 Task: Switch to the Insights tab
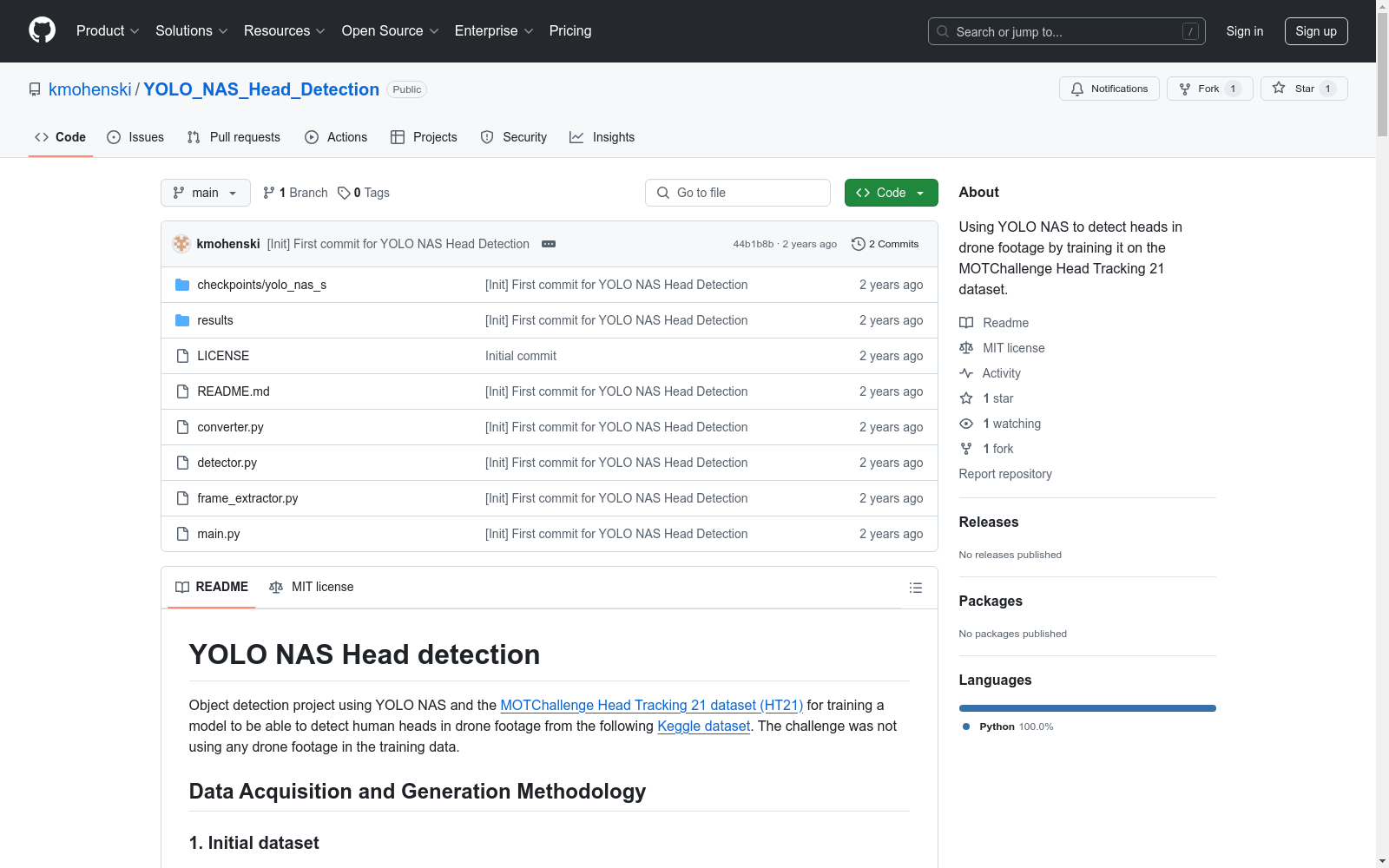click(x=602, y=137)
